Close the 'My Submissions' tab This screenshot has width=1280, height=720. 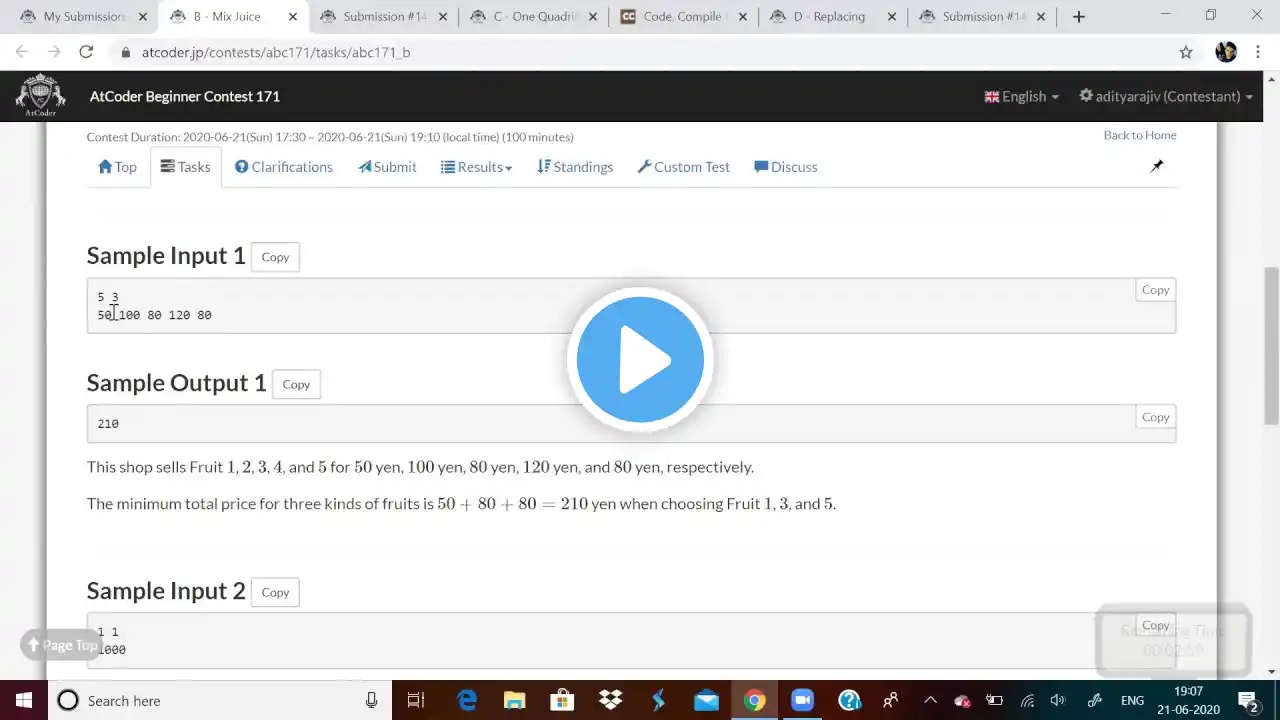point(143,16)
